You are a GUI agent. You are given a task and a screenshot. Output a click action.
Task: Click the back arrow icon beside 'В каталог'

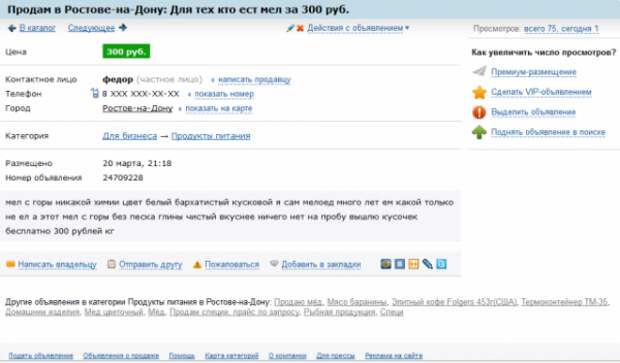click(x=12, y=28)
